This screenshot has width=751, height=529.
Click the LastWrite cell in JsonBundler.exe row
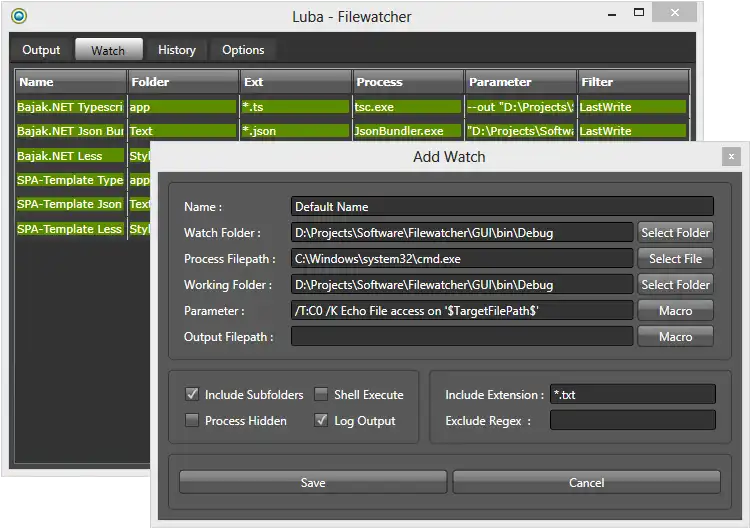tap(633, 131)
